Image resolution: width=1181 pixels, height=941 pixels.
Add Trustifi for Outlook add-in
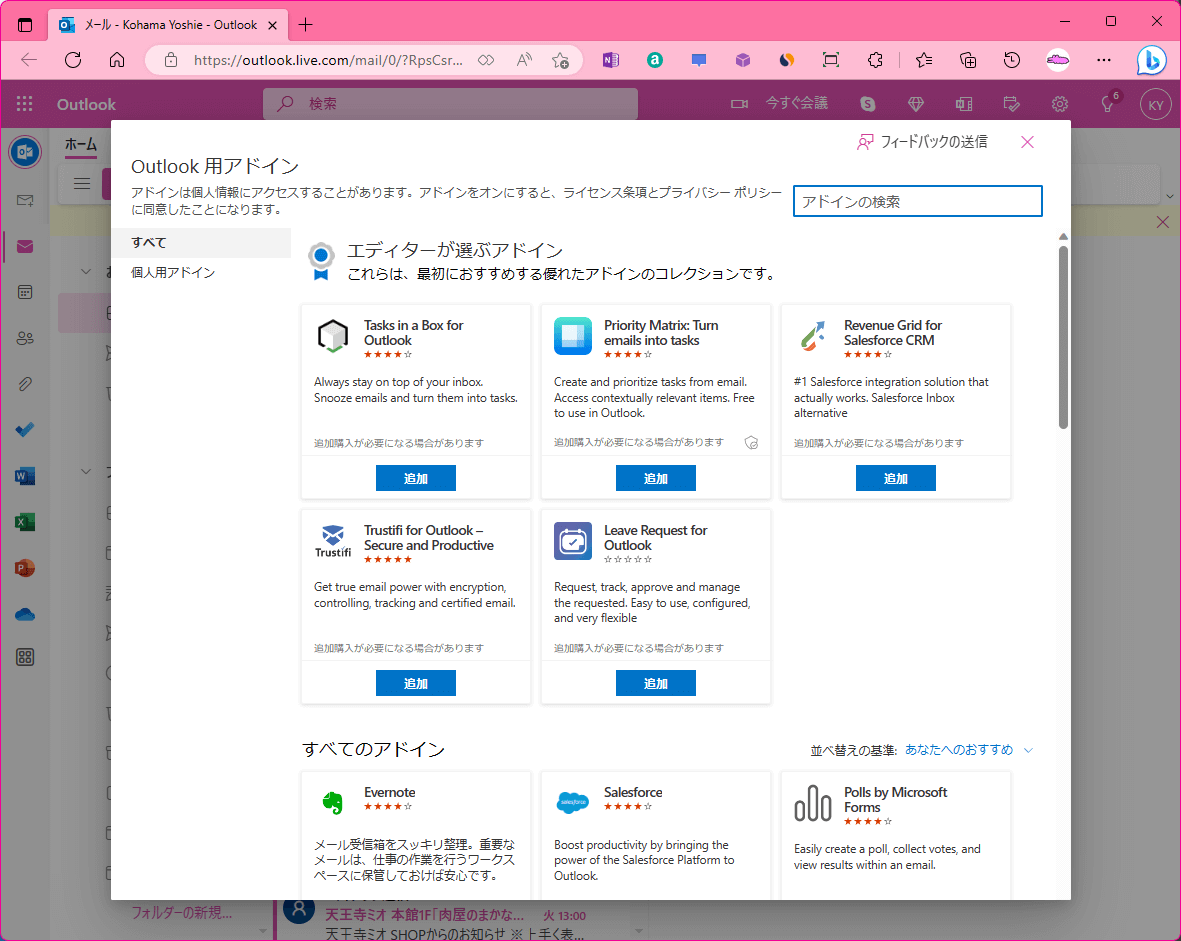pos(416,683)
